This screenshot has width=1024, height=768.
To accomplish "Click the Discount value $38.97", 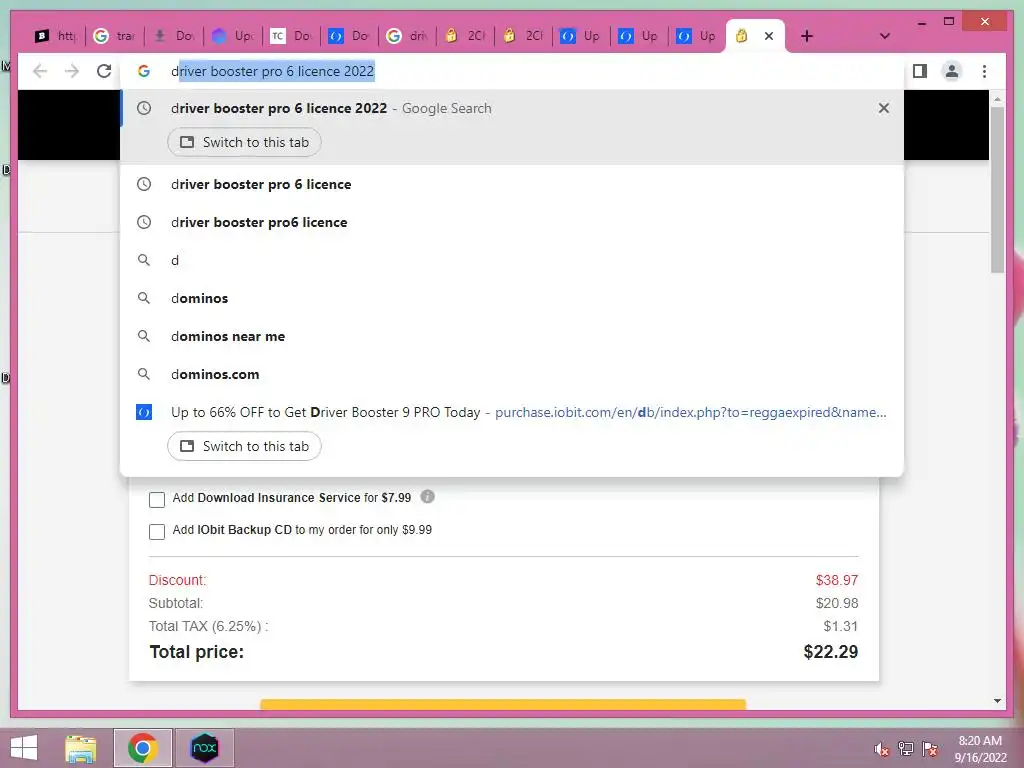I will pos(837,580).
